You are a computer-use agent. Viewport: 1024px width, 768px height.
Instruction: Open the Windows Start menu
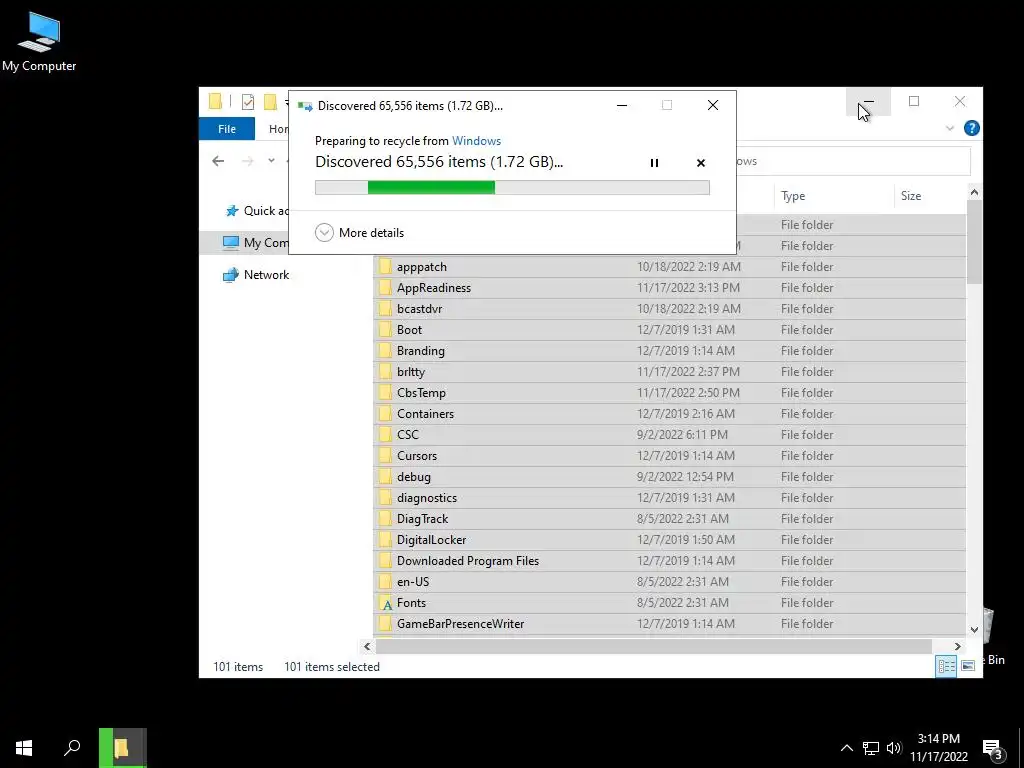24,748
